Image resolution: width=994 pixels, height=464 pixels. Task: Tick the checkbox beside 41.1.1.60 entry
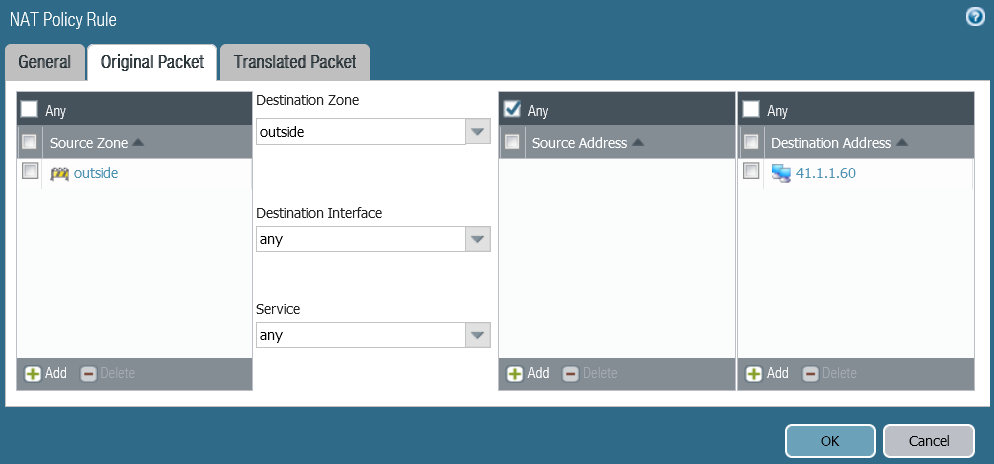[x=752, y=171]
